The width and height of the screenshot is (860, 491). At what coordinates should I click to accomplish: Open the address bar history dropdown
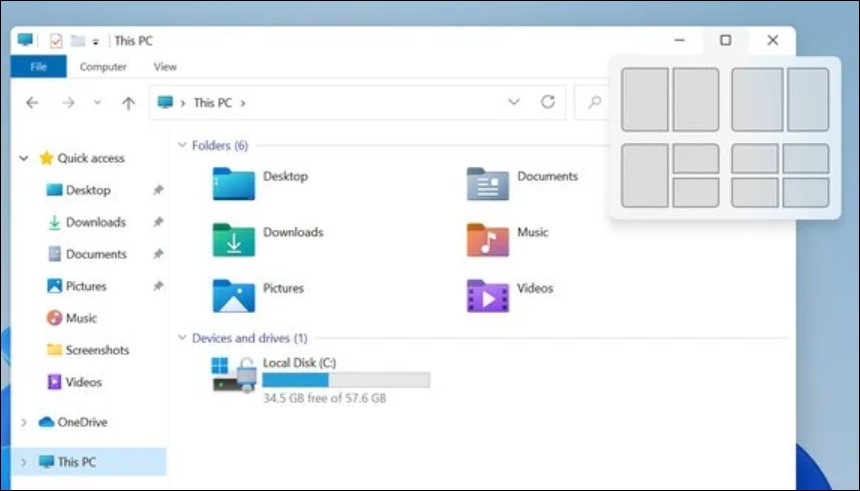click(513, 102)
